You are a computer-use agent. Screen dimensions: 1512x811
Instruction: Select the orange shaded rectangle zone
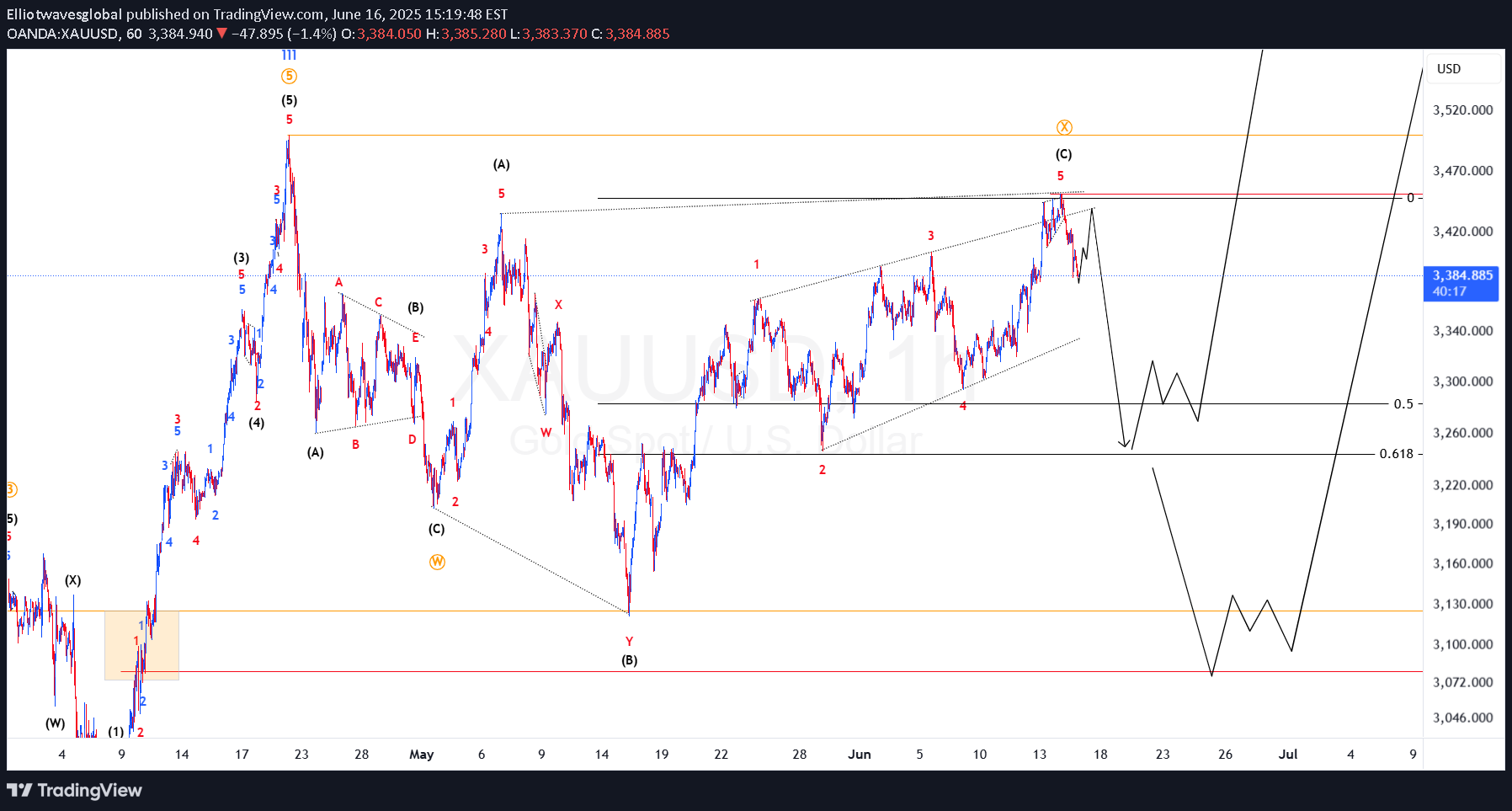141,645
